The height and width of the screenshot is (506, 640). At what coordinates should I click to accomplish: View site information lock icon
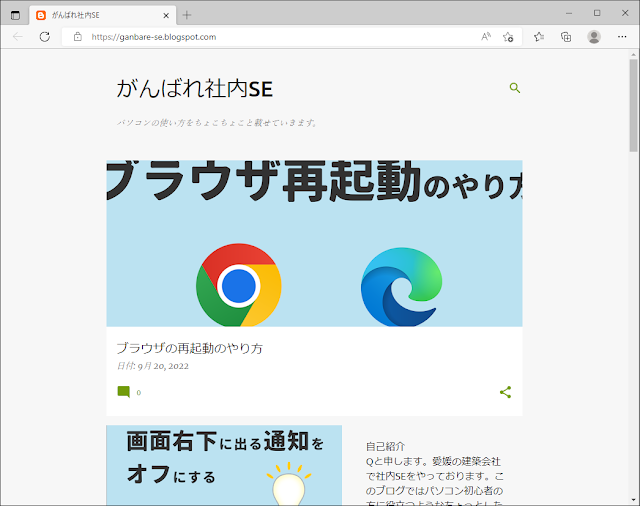78,37
